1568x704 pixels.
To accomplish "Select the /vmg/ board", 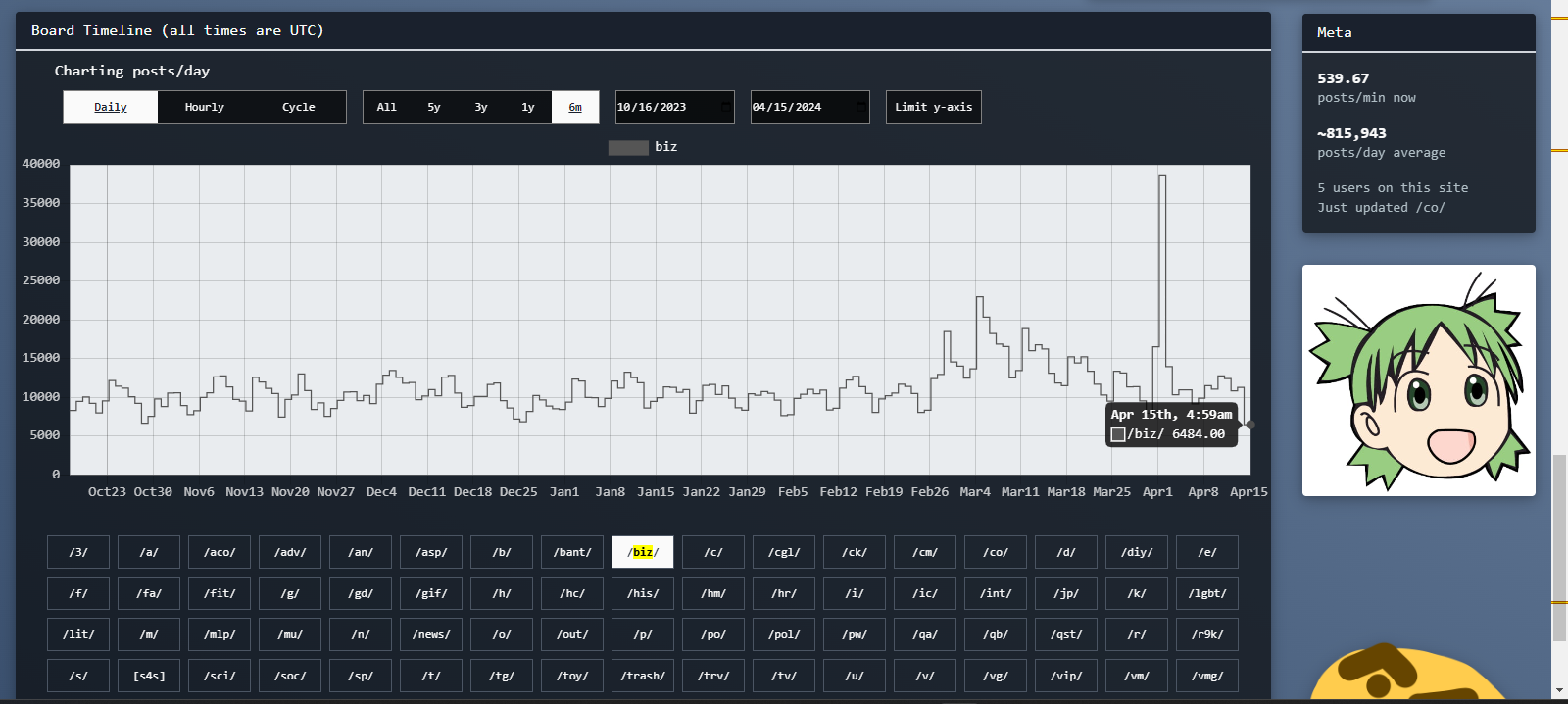I will (x=1207, y=676).
